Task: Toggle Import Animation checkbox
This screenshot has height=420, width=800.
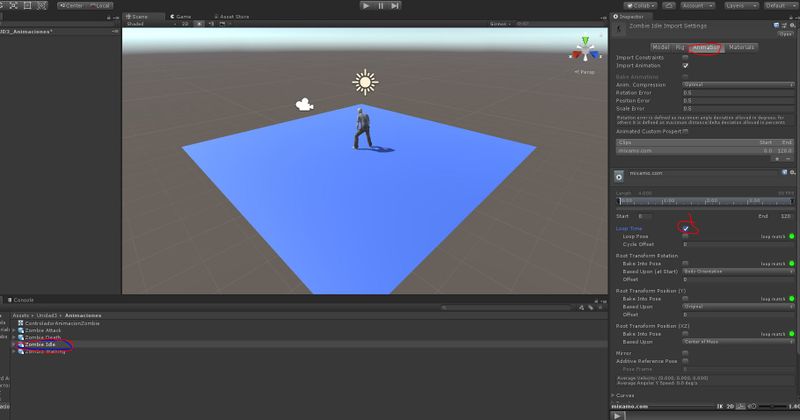Action: (685, 66)
